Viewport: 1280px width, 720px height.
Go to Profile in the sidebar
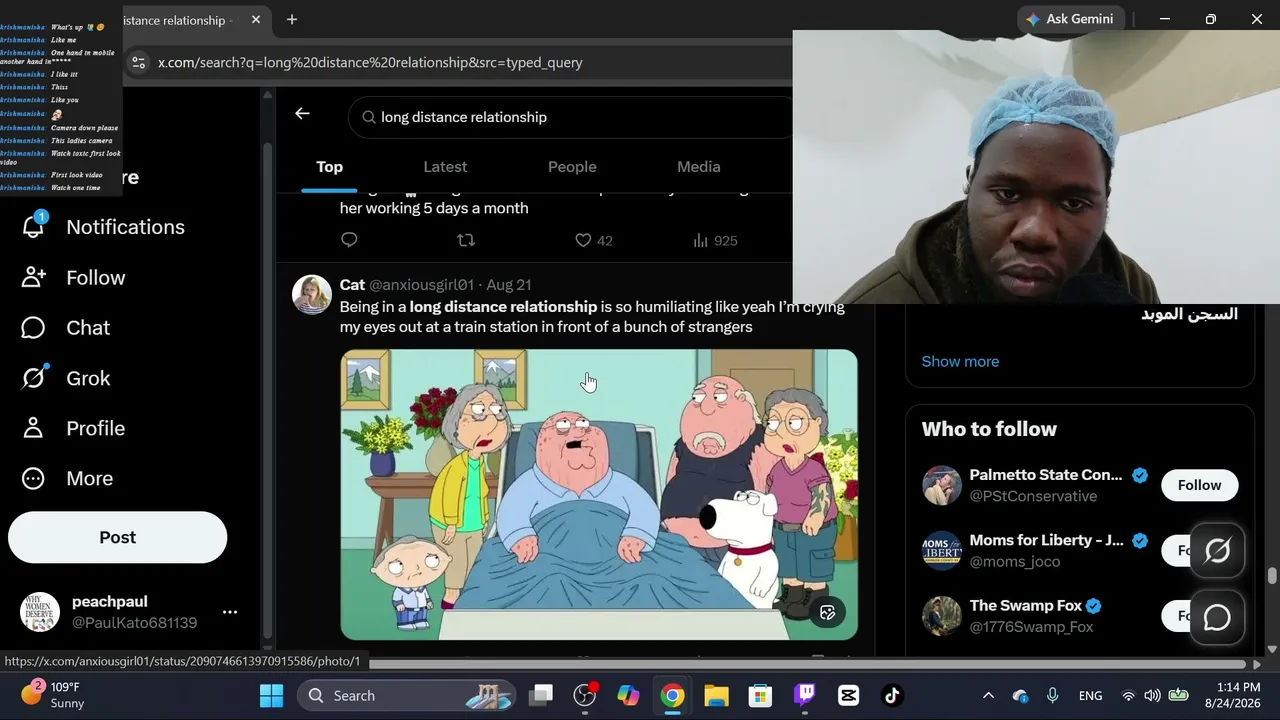pyautogui.click(x=73, y=428)
